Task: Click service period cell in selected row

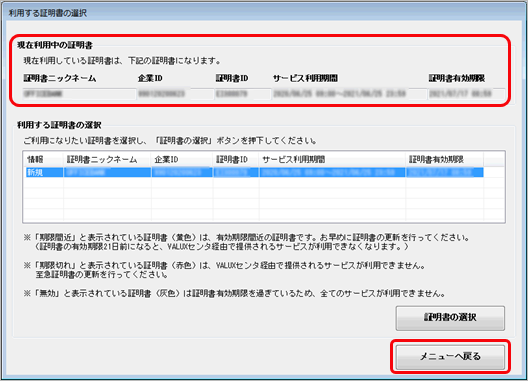Action: coord(332,172)
